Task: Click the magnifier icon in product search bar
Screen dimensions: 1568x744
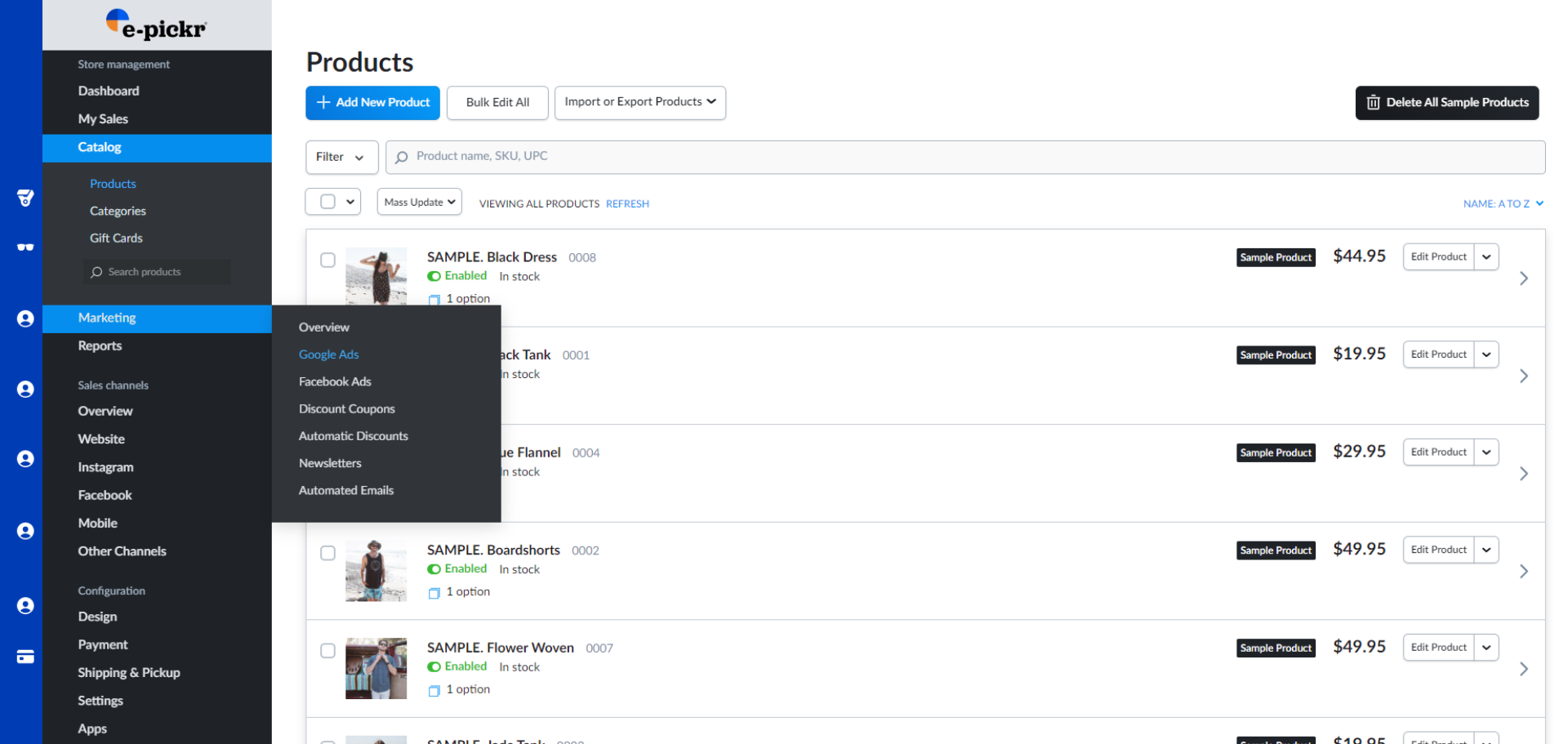Action: click(401, 157)
